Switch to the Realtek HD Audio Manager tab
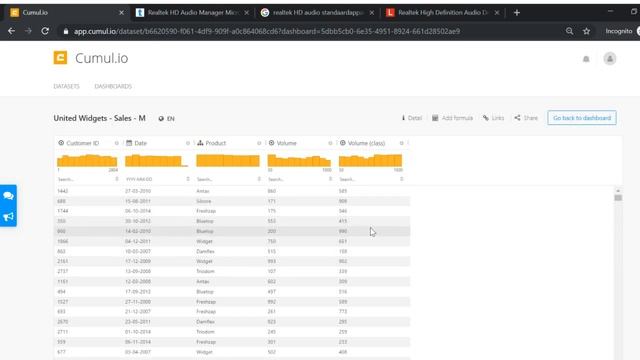Viewport: 640px width, 360px height. click(191, 13)
